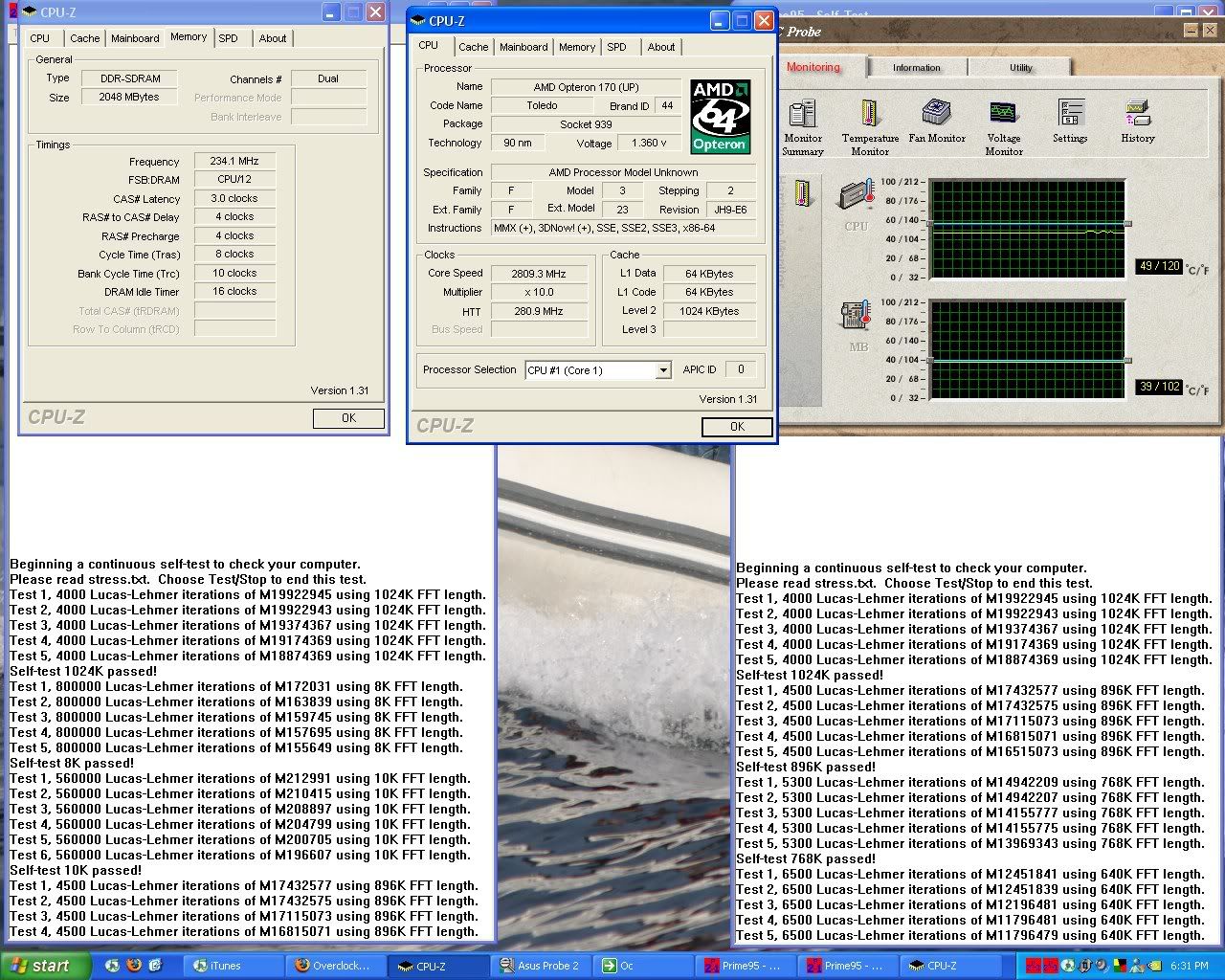
Task: Launch Firefox from the quick launch bar
Action: [x=133, y=966]
